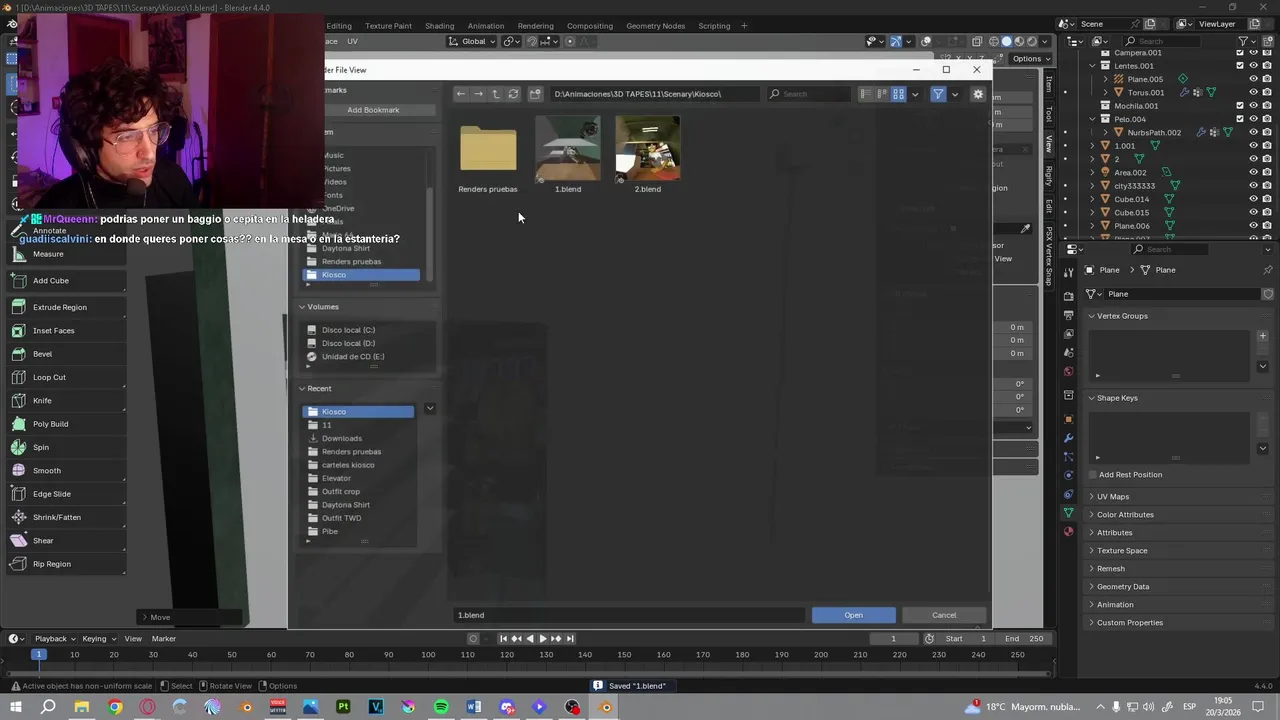Select the Edge Slide tool
Viewport: 1280px width, 720px height.
66,494
